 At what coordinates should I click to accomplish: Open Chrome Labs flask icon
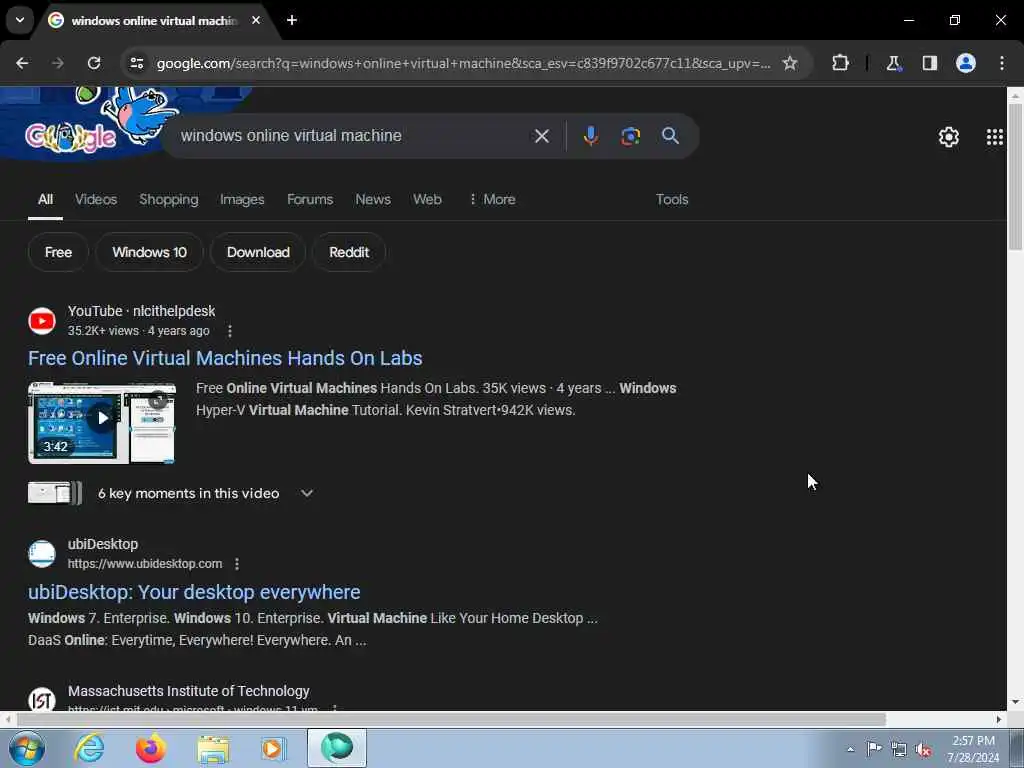point(893,63)
